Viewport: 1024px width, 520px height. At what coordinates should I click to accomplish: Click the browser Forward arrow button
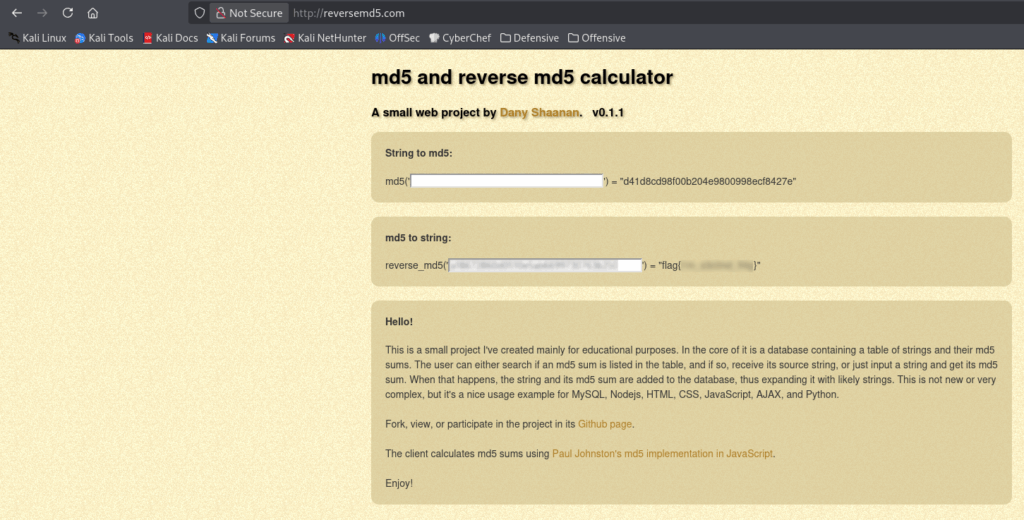pos(42,13)
